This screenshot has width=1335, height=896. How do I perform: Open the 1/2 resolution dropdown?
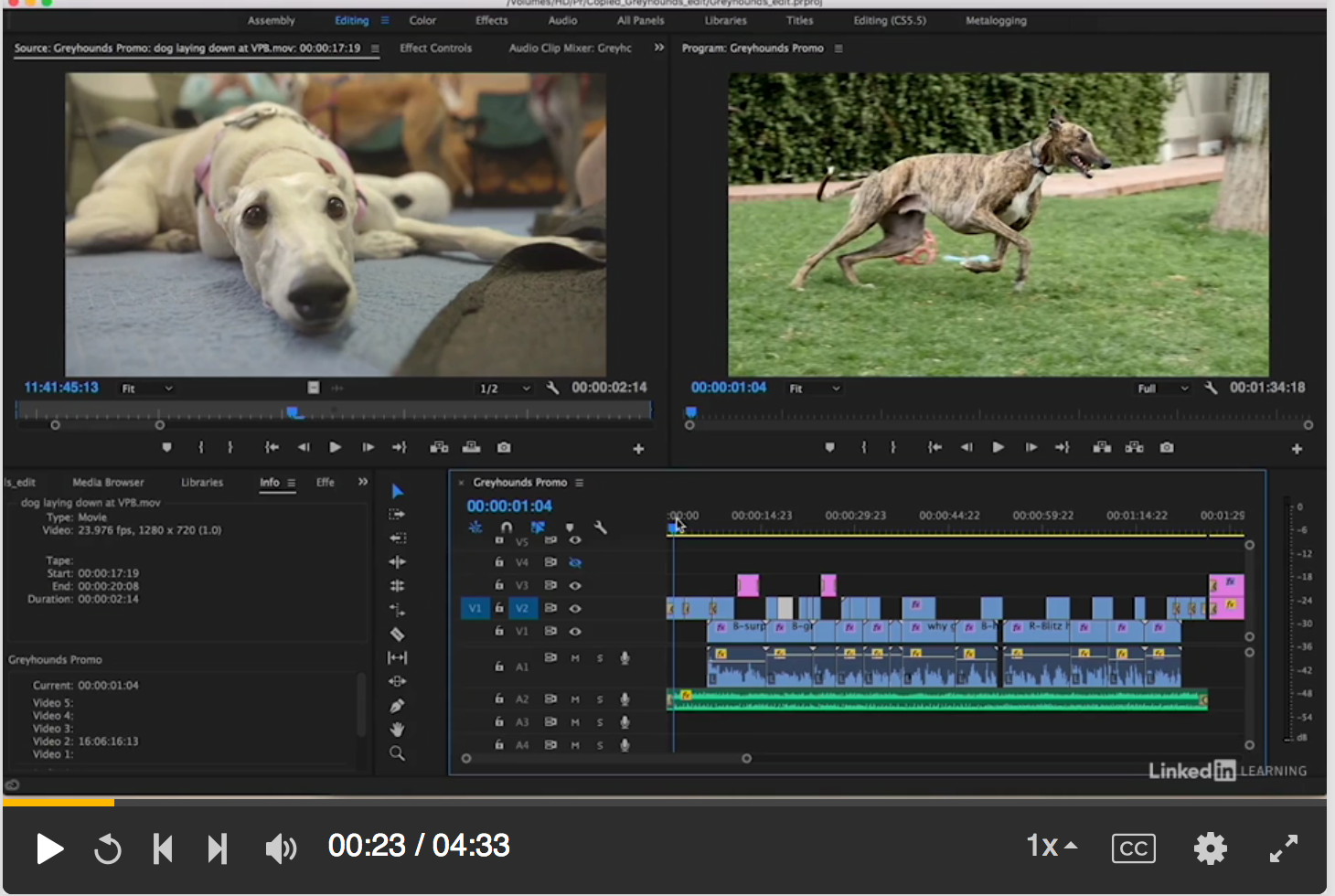505,388
